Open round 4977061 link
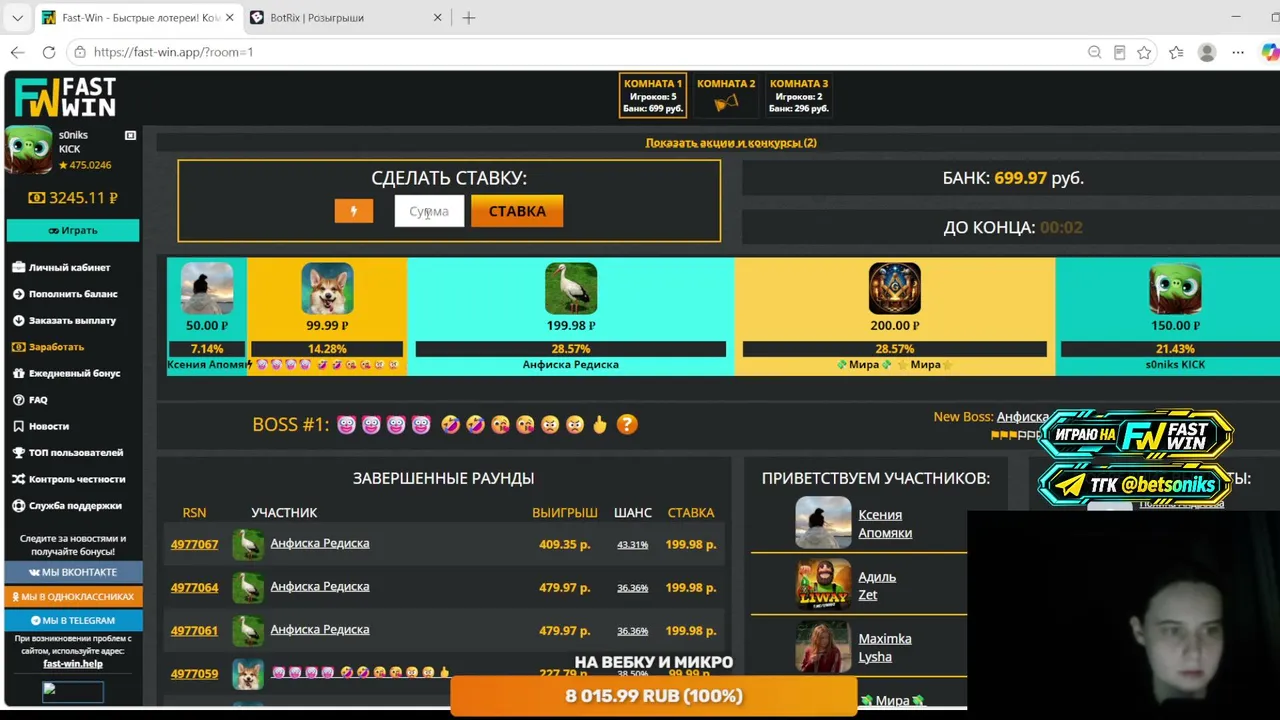Viewport: 1280px width, 720px height. click(x=194, y=631)
